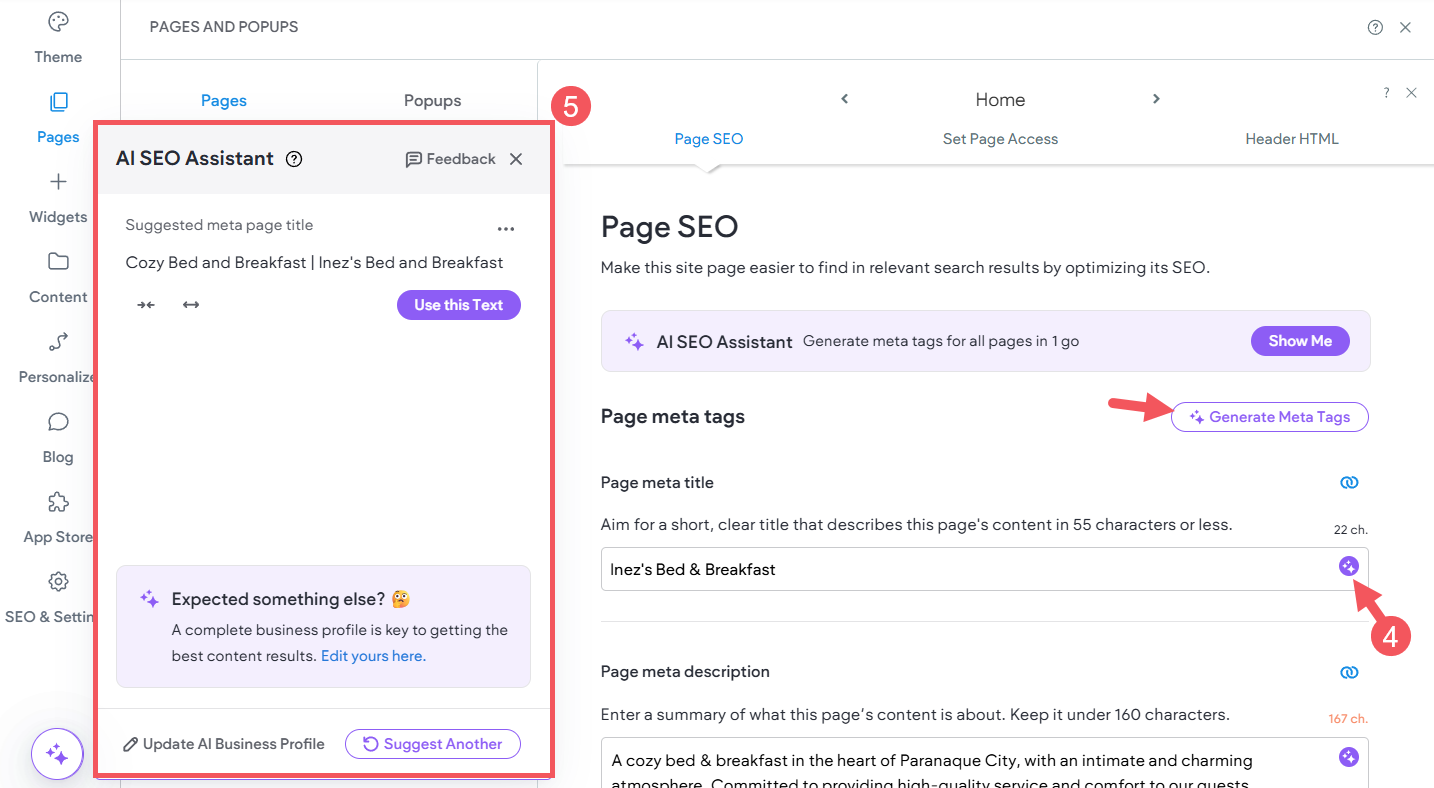The height and width of the screenshot is (788, 1434).
Task: Open the Theme panel in sidebar
Action: click(58, 36)
